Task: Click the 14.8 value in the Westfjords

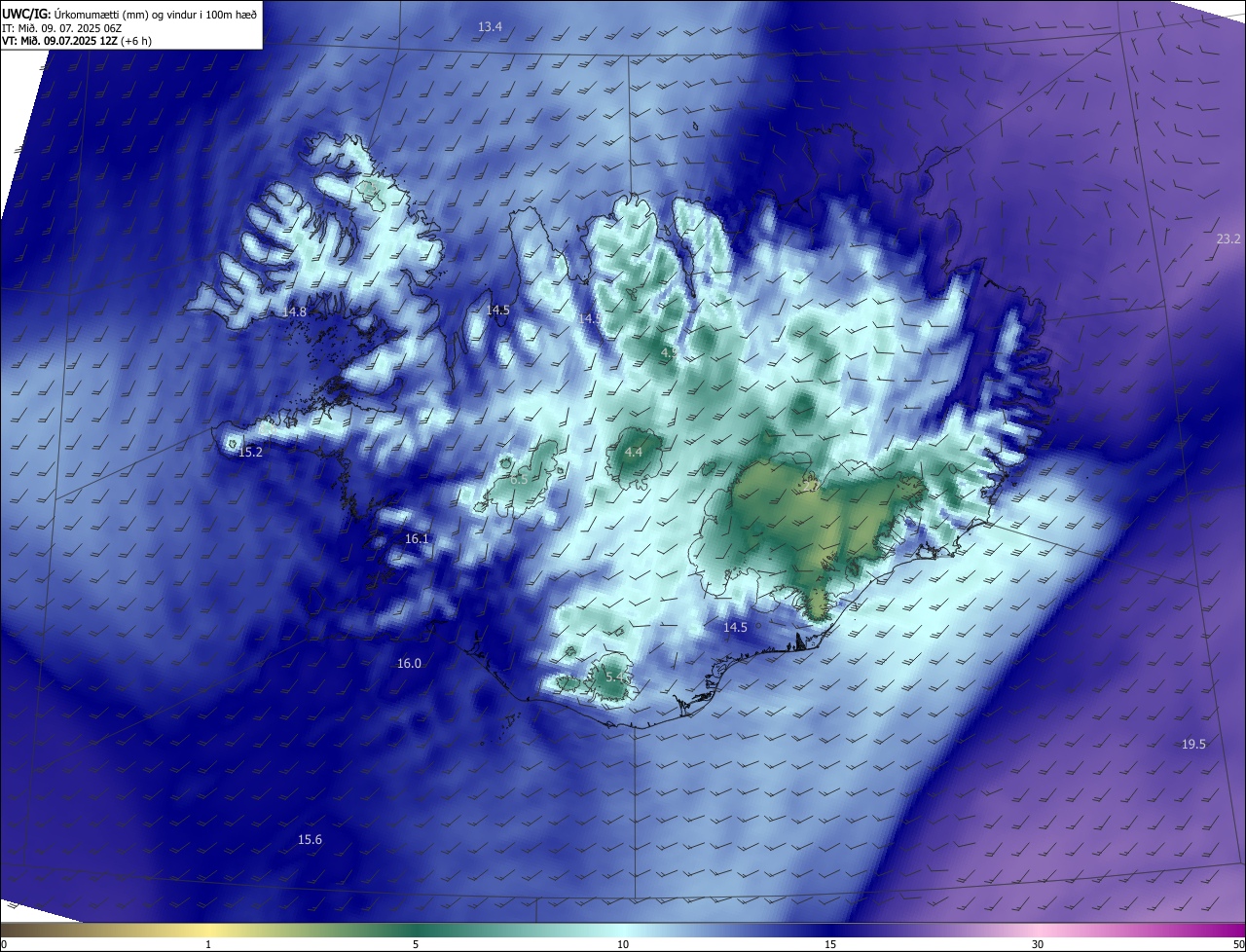Action: pyautogui.click(x=295, y=311)
